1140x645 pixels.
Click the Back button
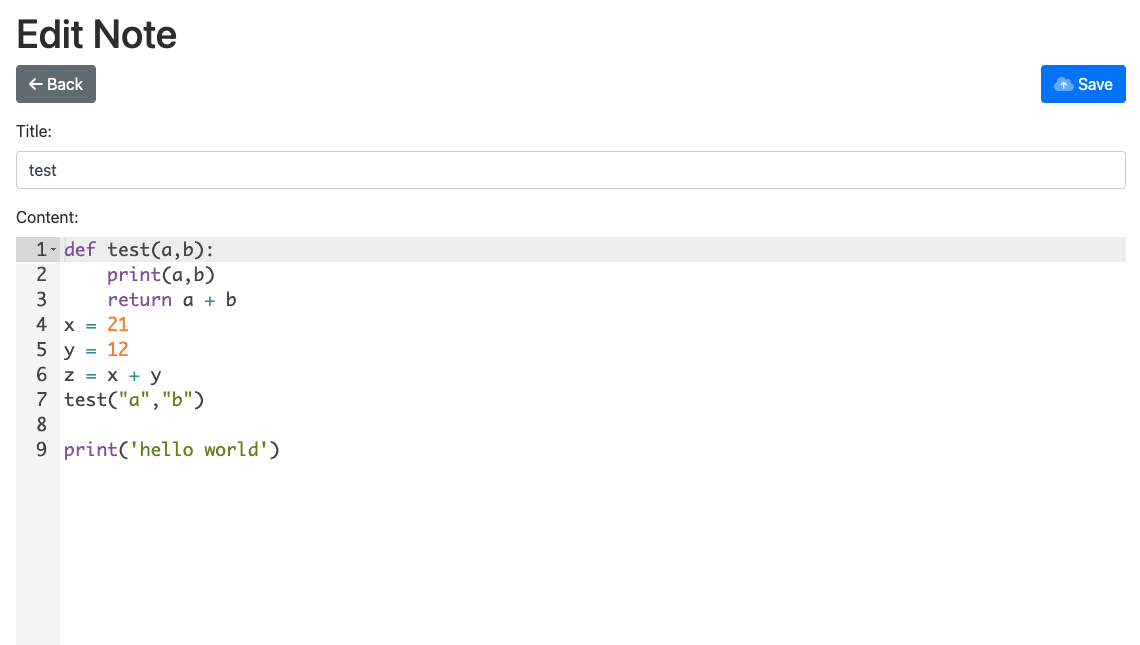56,84
